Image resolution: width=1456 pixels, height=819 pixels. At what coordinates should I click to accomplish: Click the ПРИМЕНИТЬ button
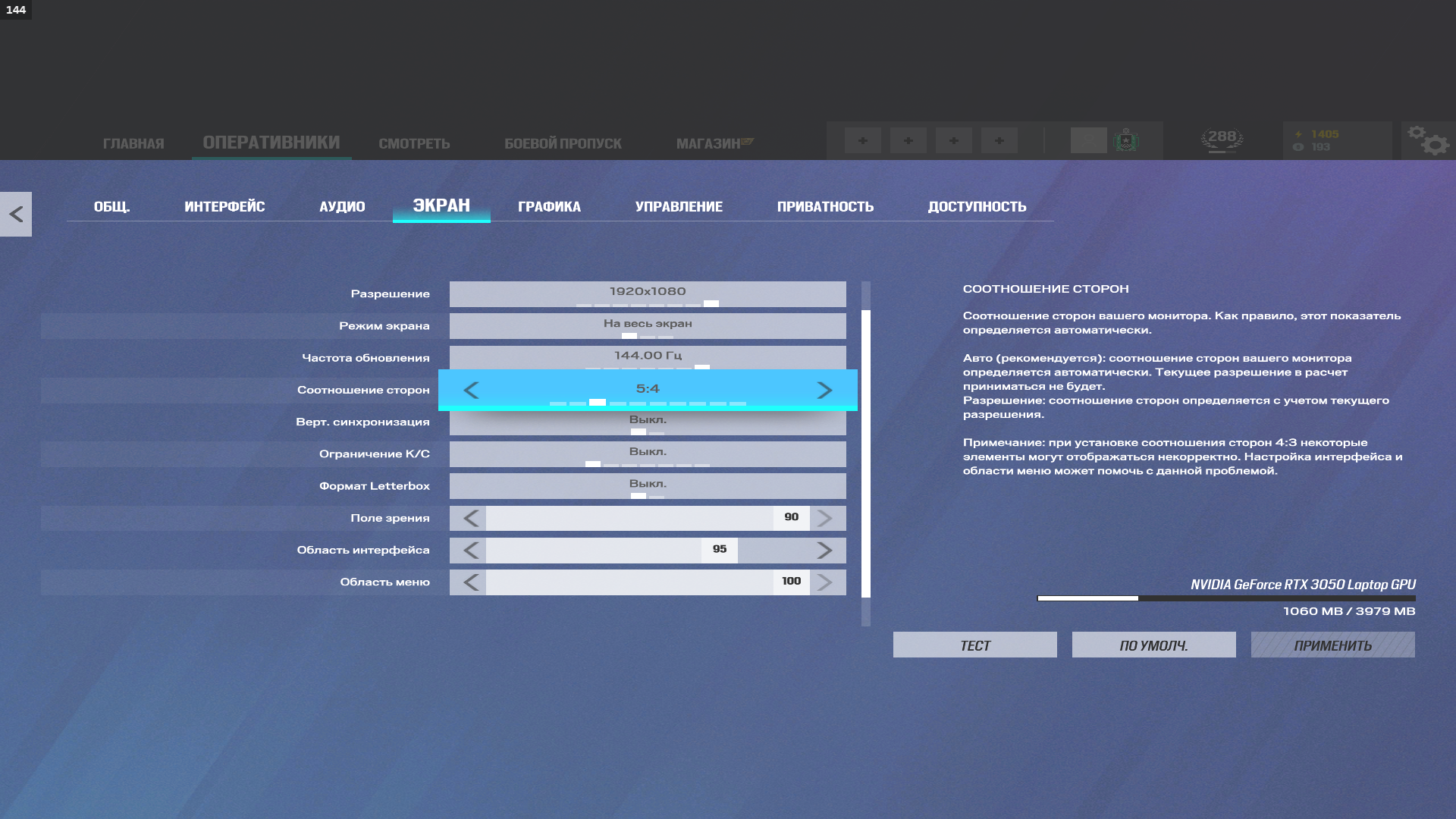pyautogui.click(x=1333, y=645)
